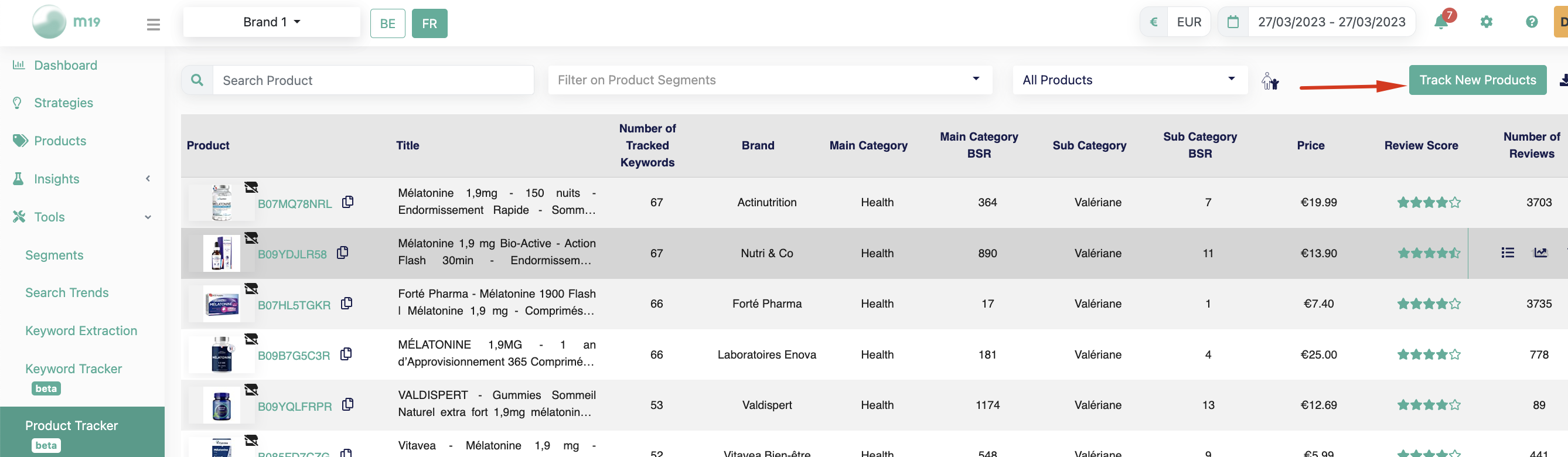Click the Strategies lightbulb icon
1568x457 pixels.
point(18,103)
